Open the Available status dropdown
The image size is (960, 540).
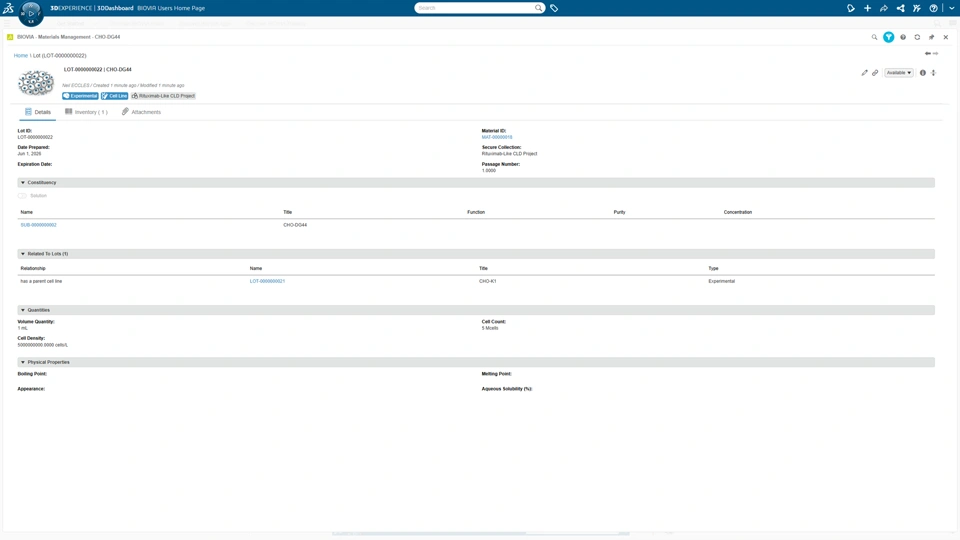(898, 73)
